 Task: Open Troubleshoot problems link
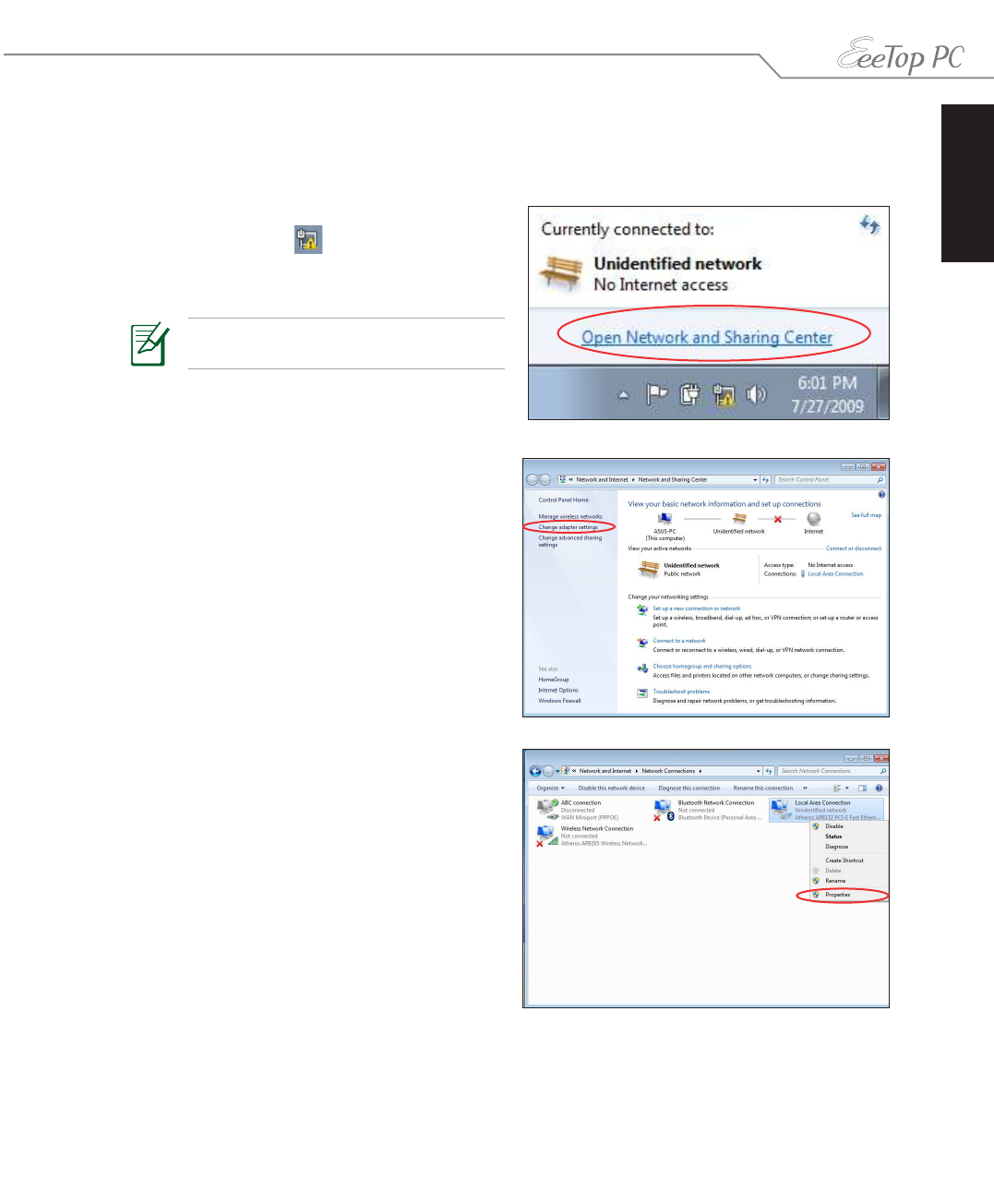tap(681, 692)
